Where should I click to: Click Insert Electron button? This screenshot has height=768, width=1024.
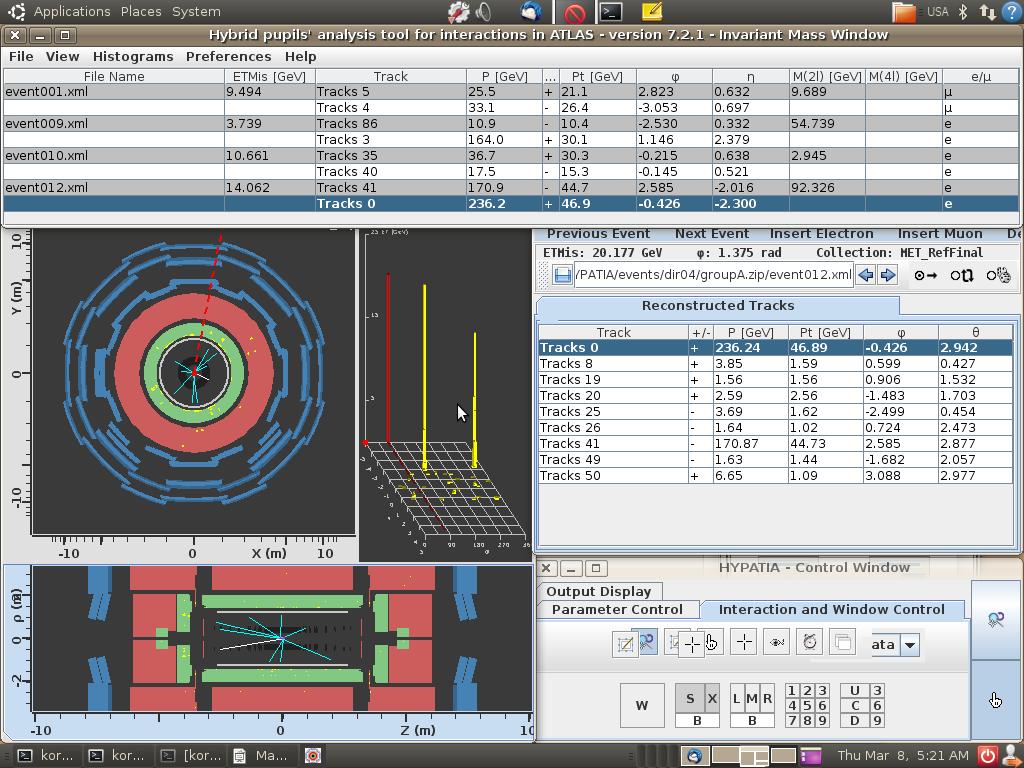click(x=822, y=234)
